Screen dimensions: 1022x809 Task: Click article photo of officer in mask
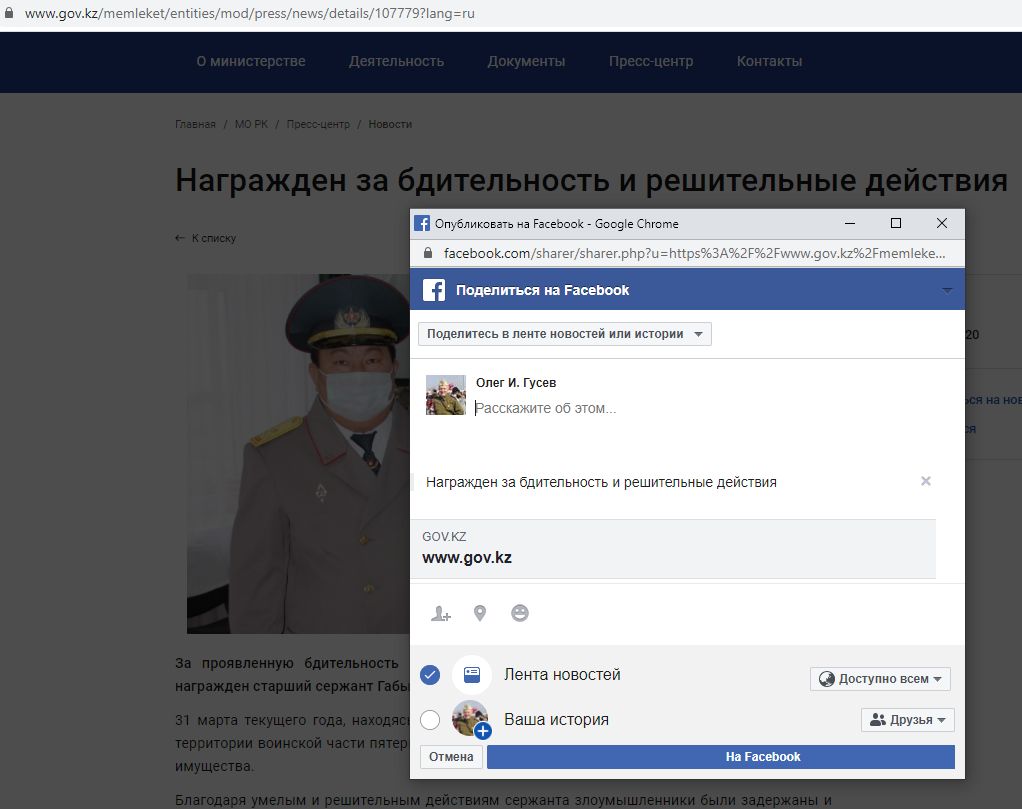299,454
